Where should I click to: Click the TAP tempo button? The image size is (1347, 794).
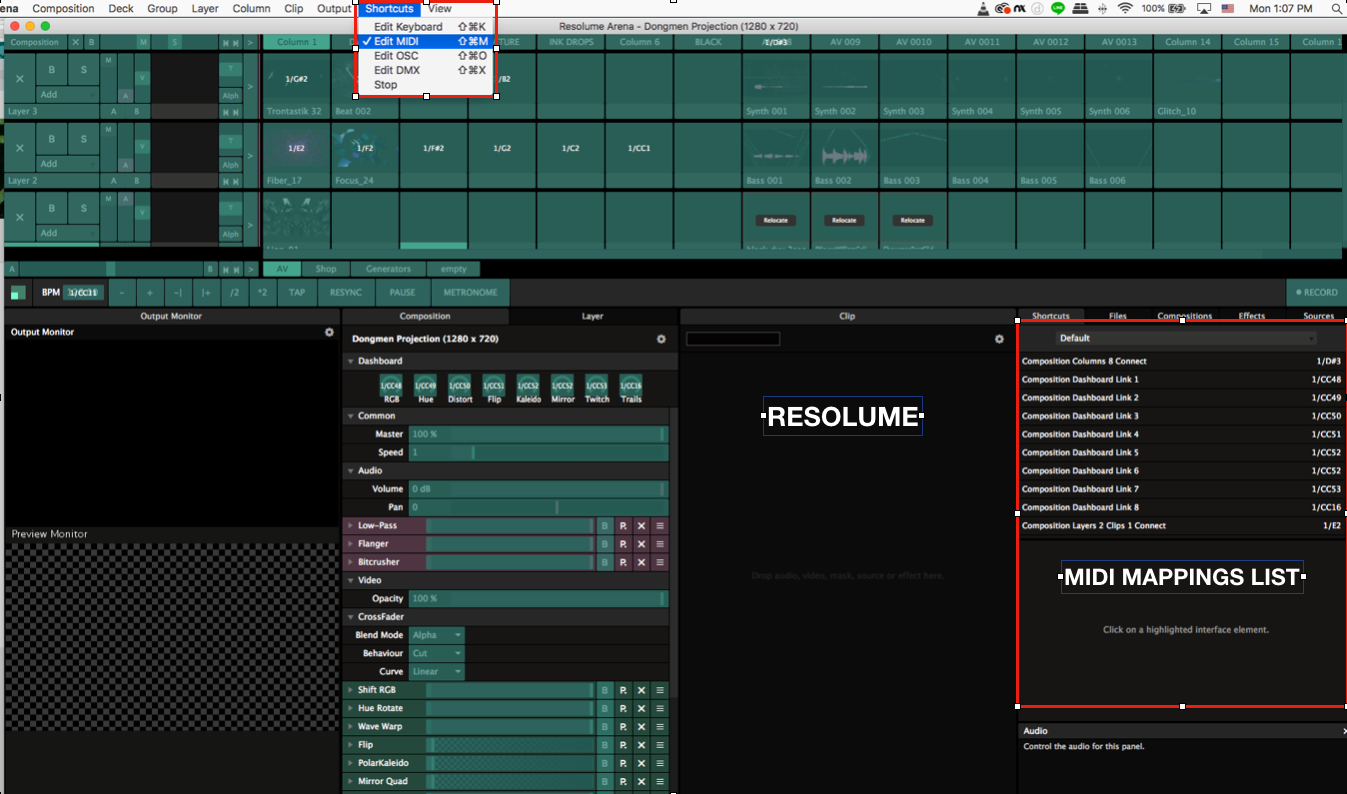click(297, 293)
